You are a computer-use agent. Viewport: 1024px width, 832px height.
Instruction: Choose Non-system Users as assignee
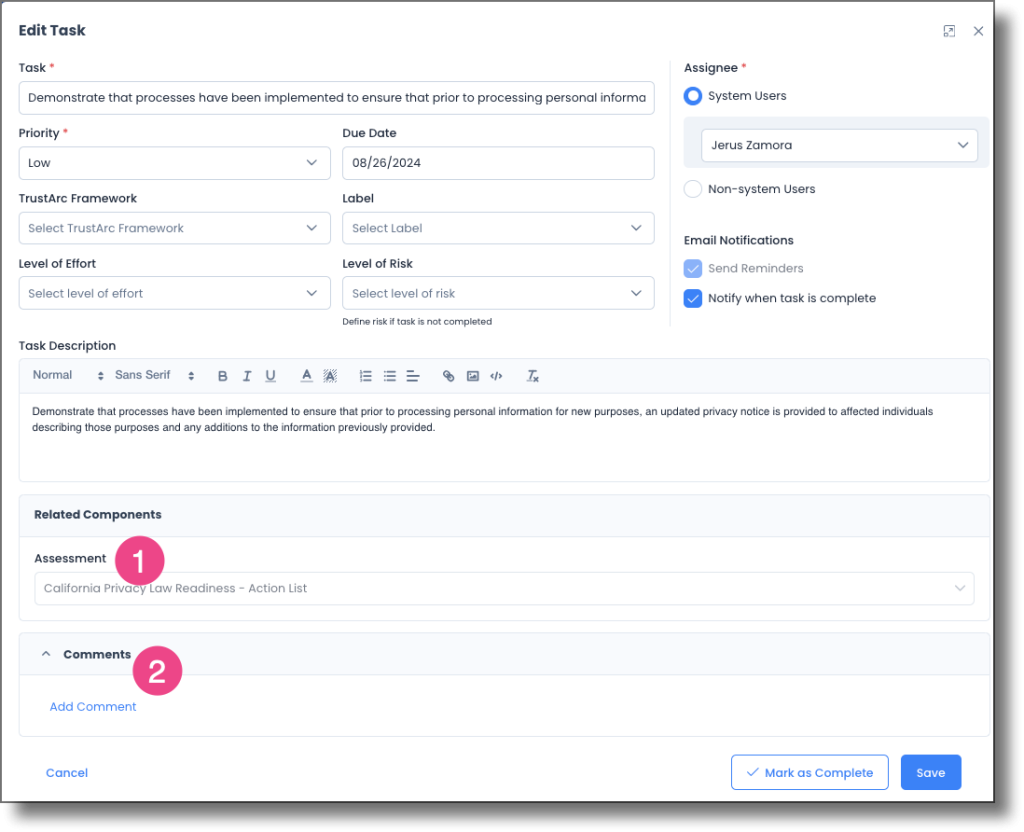point(693,189)
